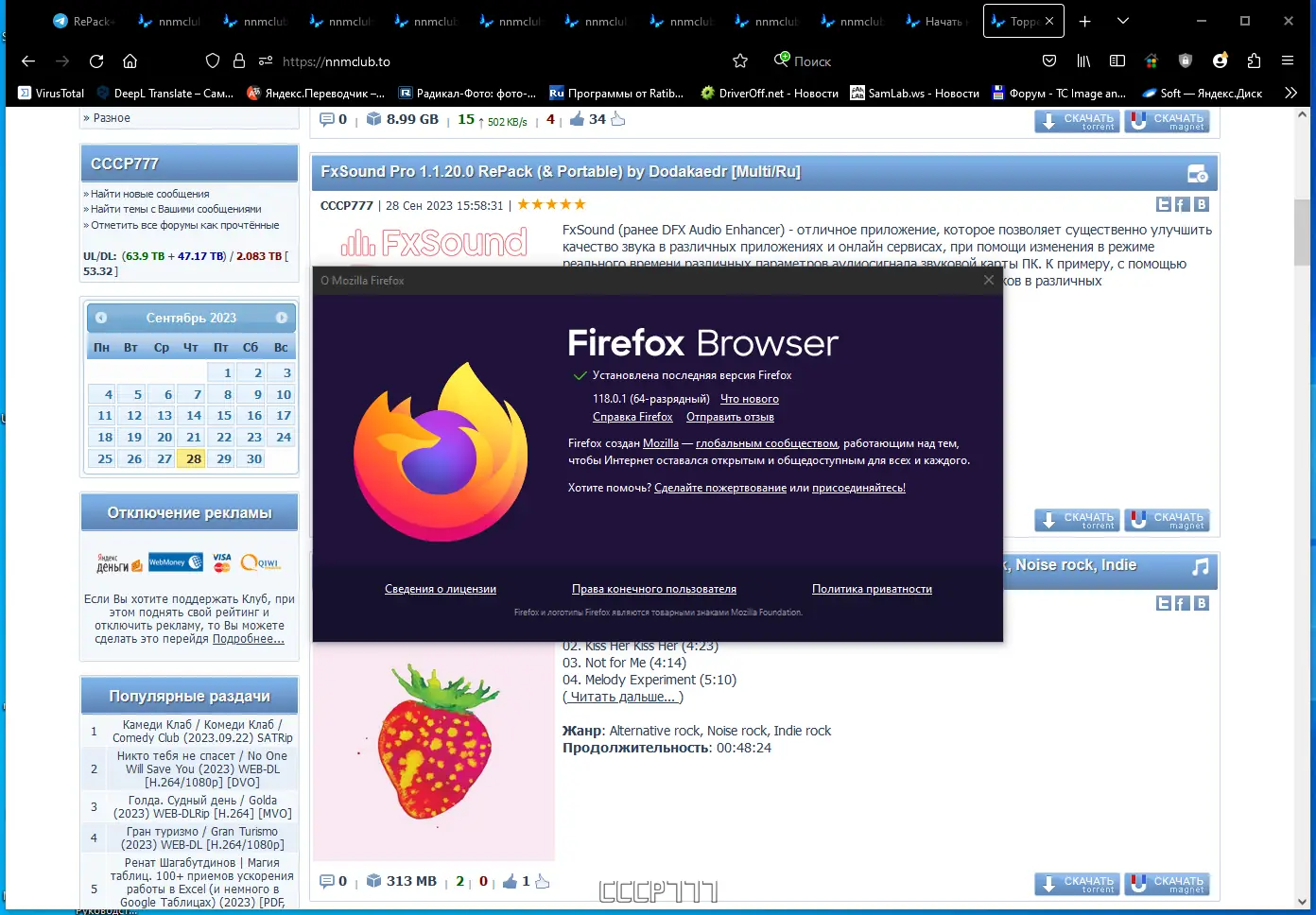Open the Soft — Яндекс.Диск bookmark
The height and width of the screenshot is (915, 1316).
[x=1203, y=94]
